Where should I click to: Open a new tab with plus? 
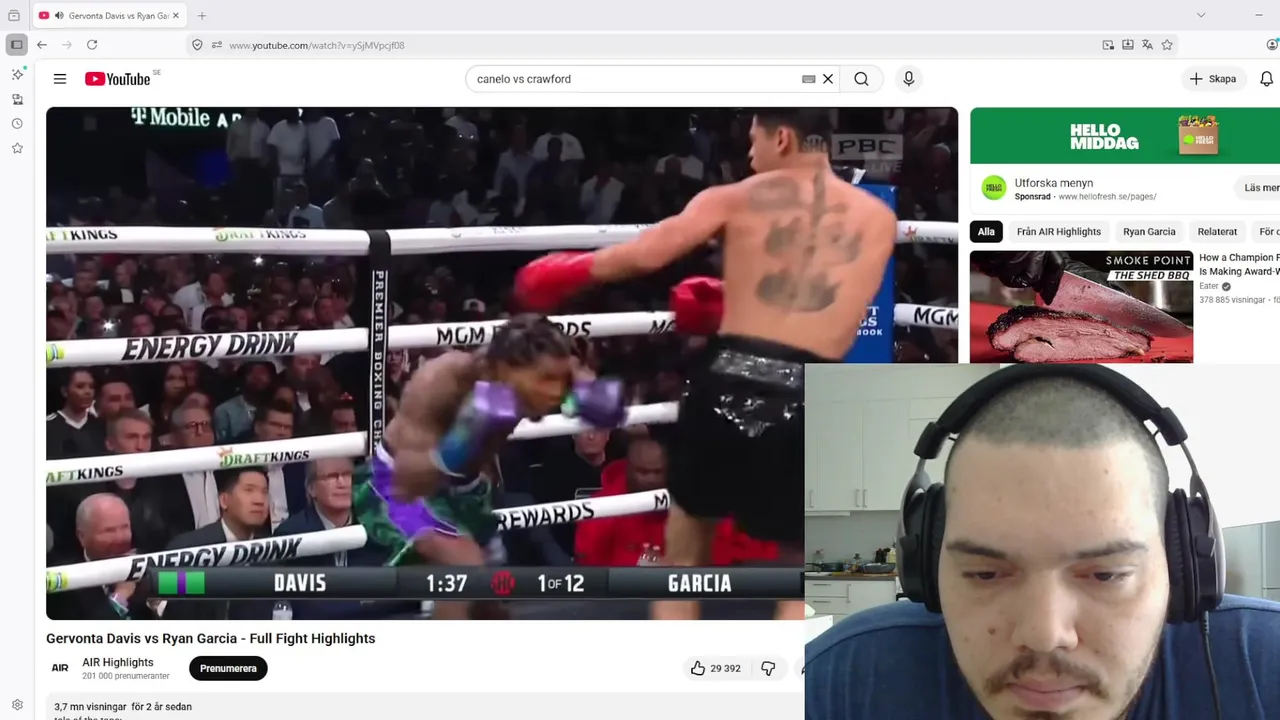point(202,16)
